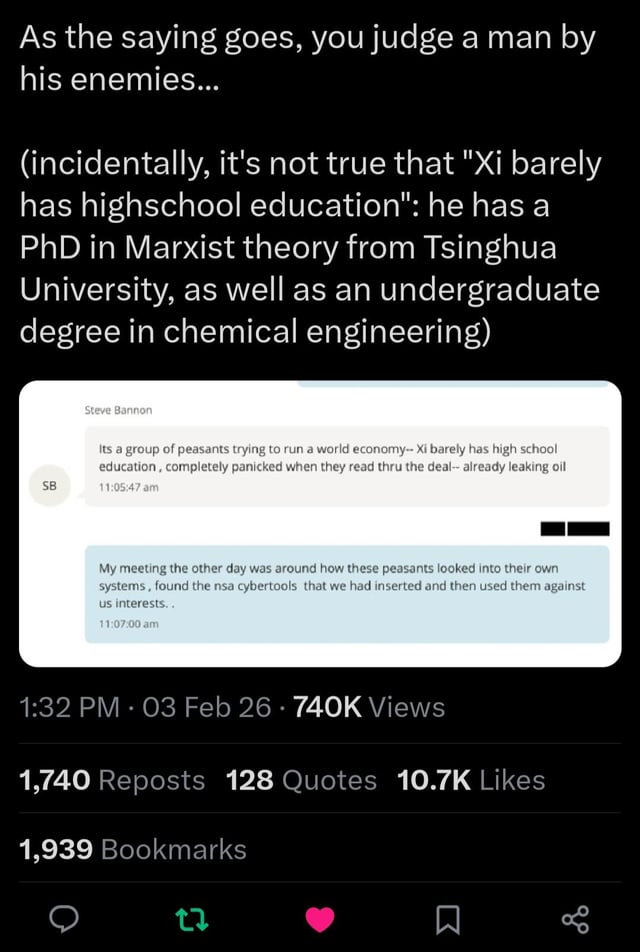Click the black redacted bar in the image
The height and width of the screenshot is (952, 640).
pos(574,529)
